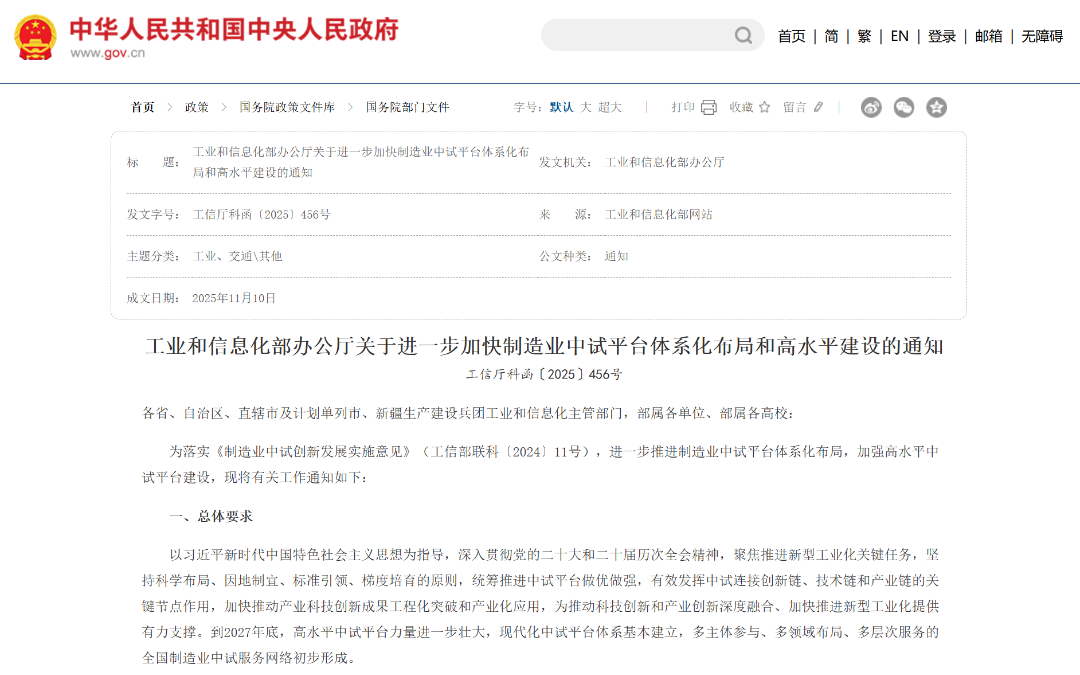1080x675 pixels.
Task: Open 无障碍 accessibility mode
Action: 1042,37
